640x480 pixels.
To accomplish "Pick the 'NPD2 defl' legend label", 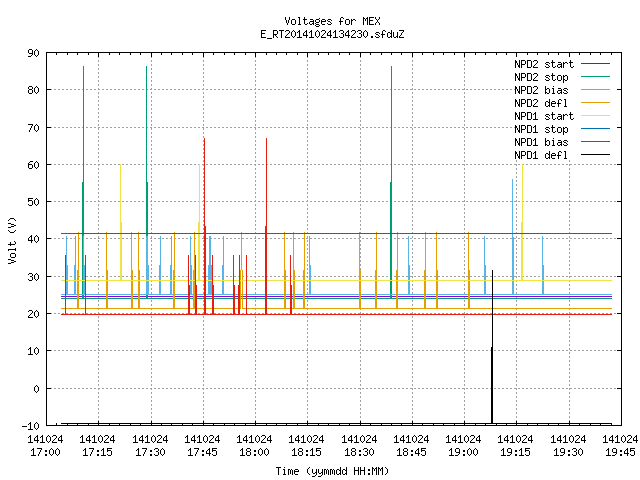I will (541, 103).
